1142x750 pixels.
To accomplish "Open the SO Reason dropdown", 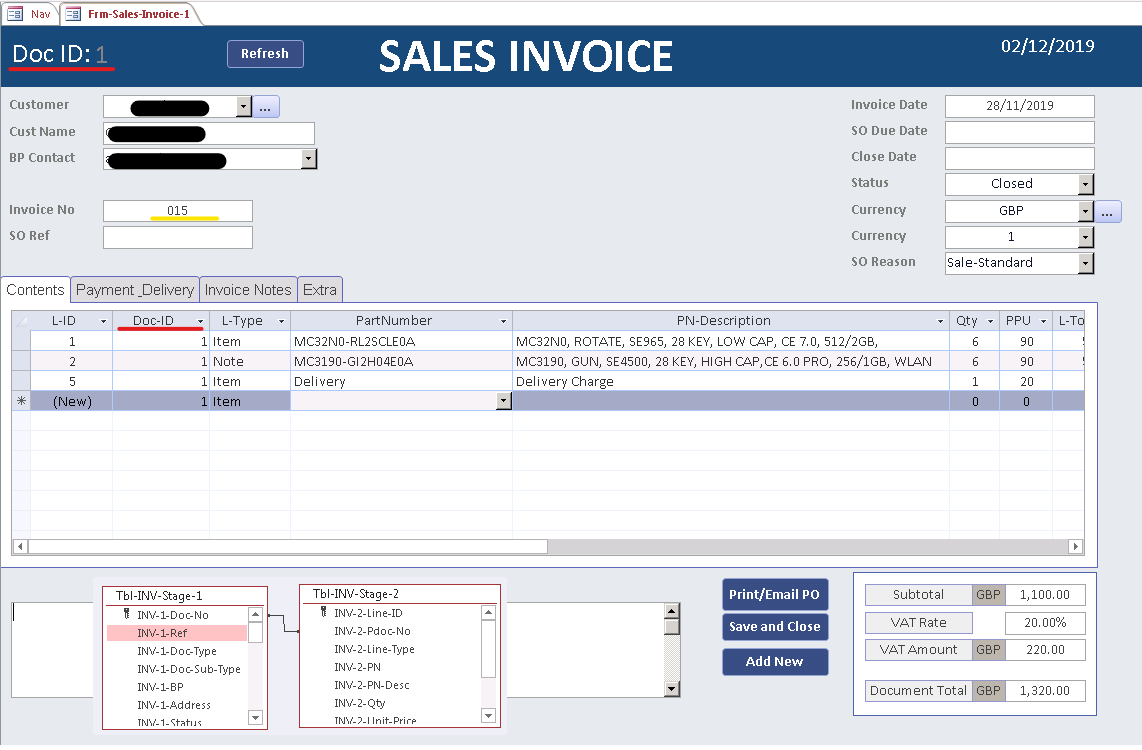I will [1086, 263].
